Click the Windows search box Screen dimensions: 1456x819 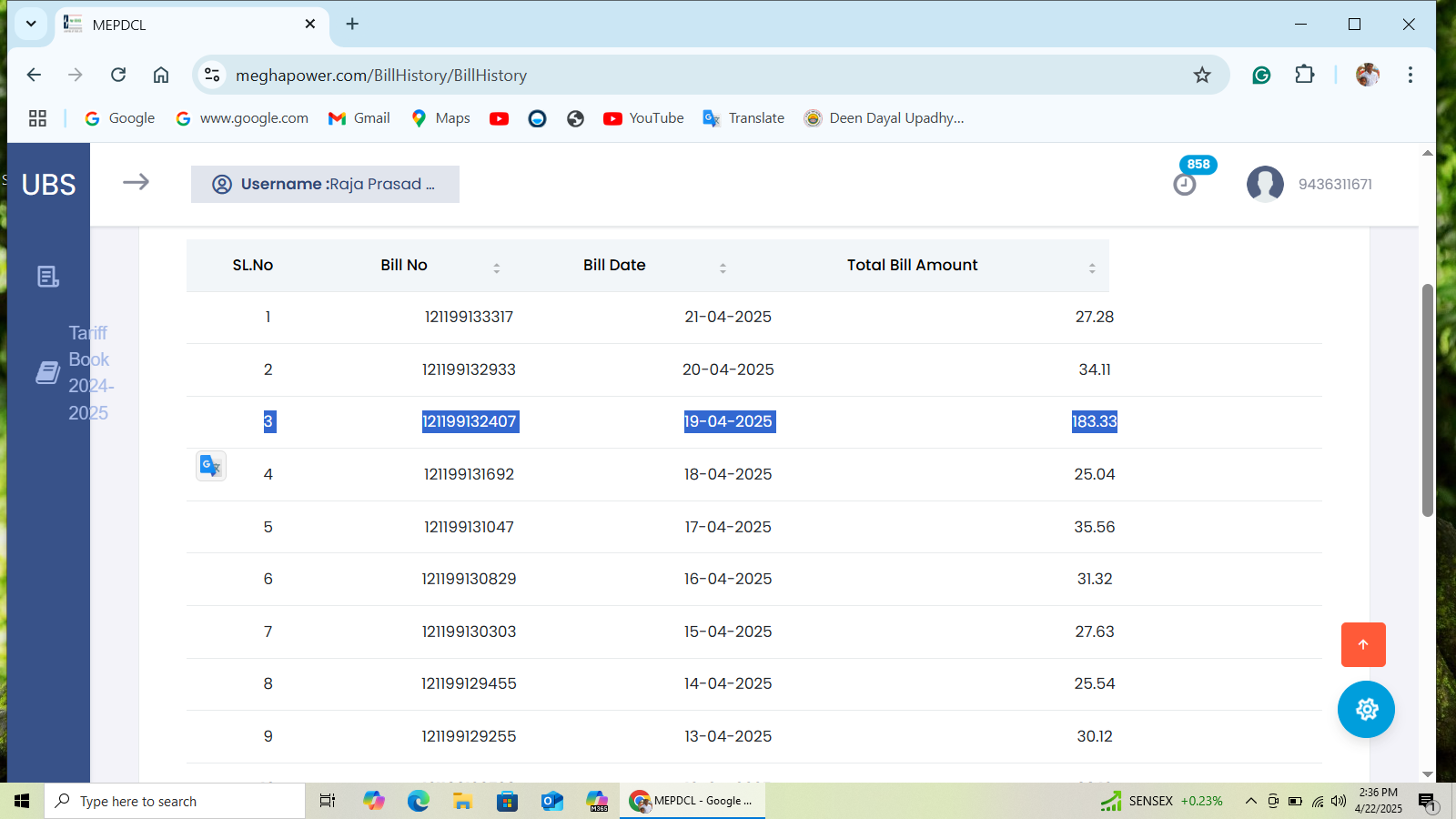(175, 801)
